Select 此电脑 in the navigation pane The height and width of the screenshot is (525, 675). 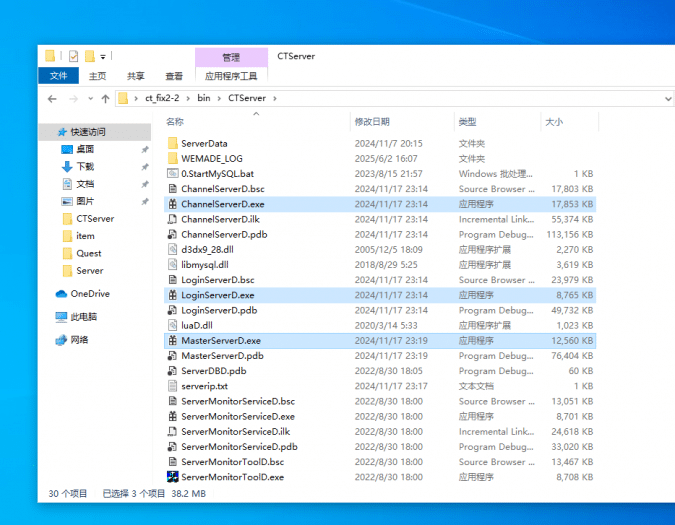click(x=83, y=317)
